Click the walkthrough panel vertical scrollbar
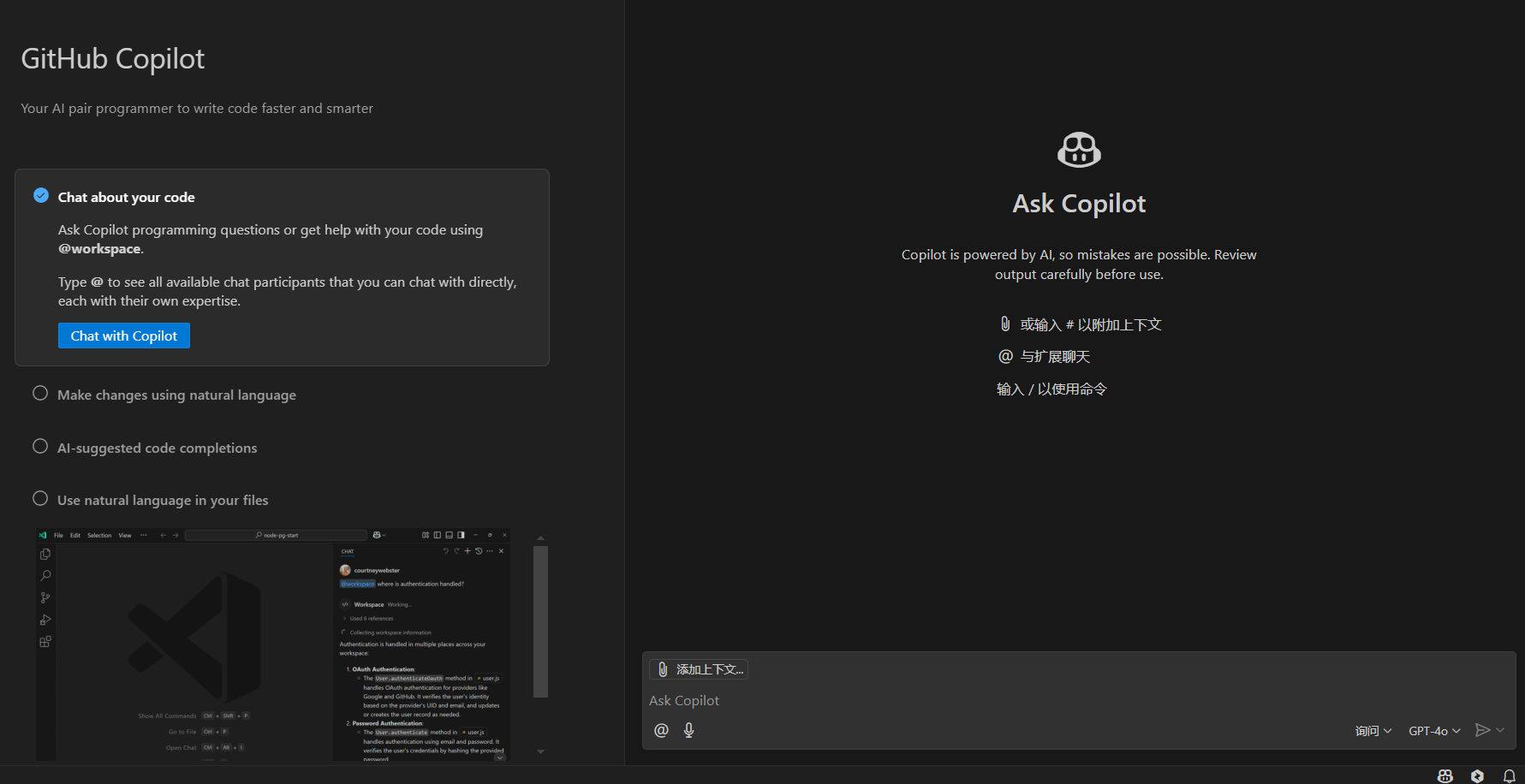The width and height of the screenshot is (1525, 784). 540,622
